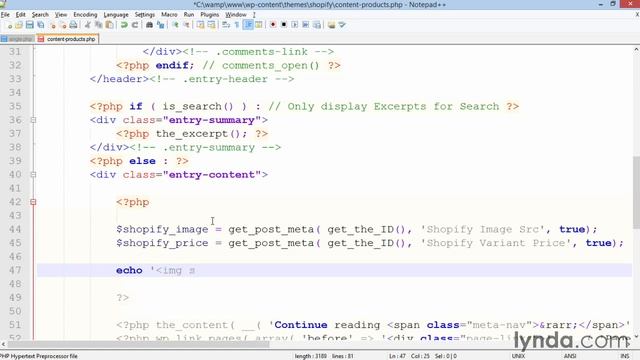The width and height of the screenshot is (640, 360).
Task: Click the vertical scrollbar thumb
Action: pos(636,193)
